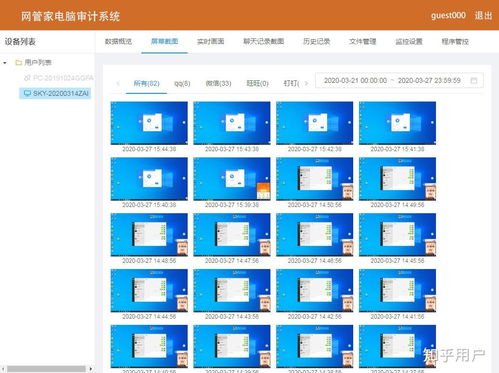Open screenshot taken at 14:42:56
The image size is (499, 373).
pos(314,291)
